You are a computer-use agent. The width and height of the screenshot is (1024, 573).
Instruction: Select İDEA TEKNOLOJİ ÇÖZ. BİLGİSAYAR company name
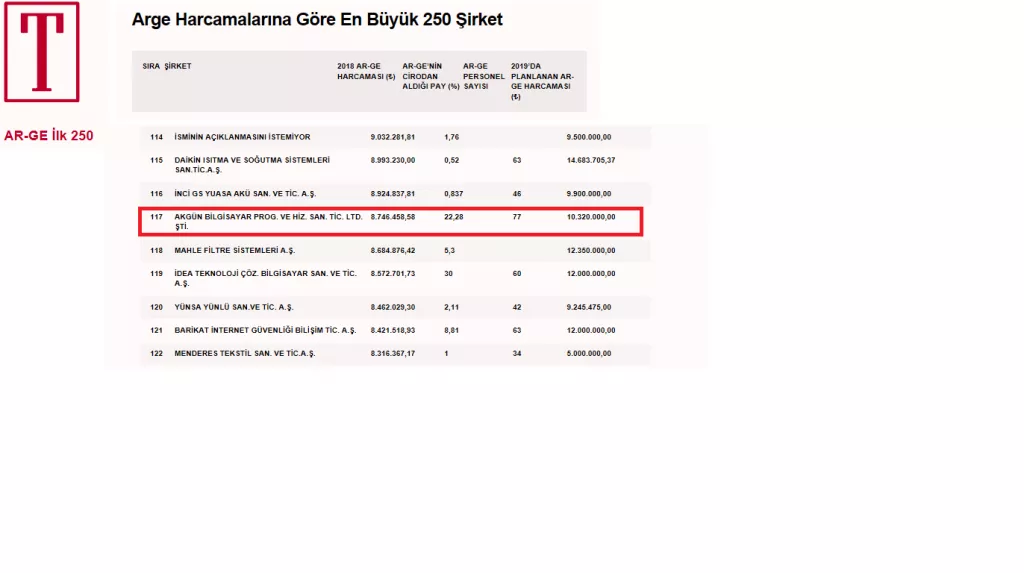pyautogui.click(x=266, y=278)
